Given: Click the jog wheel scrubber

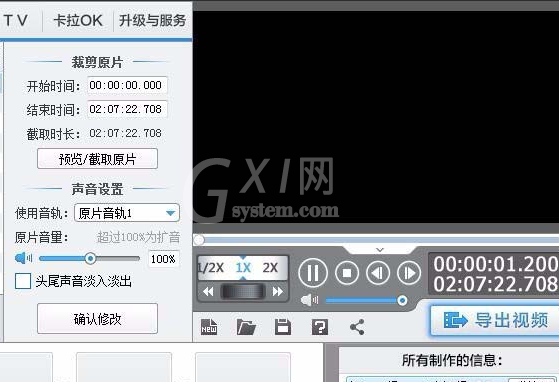Looking at the screenshot, I should coord(243,292).
